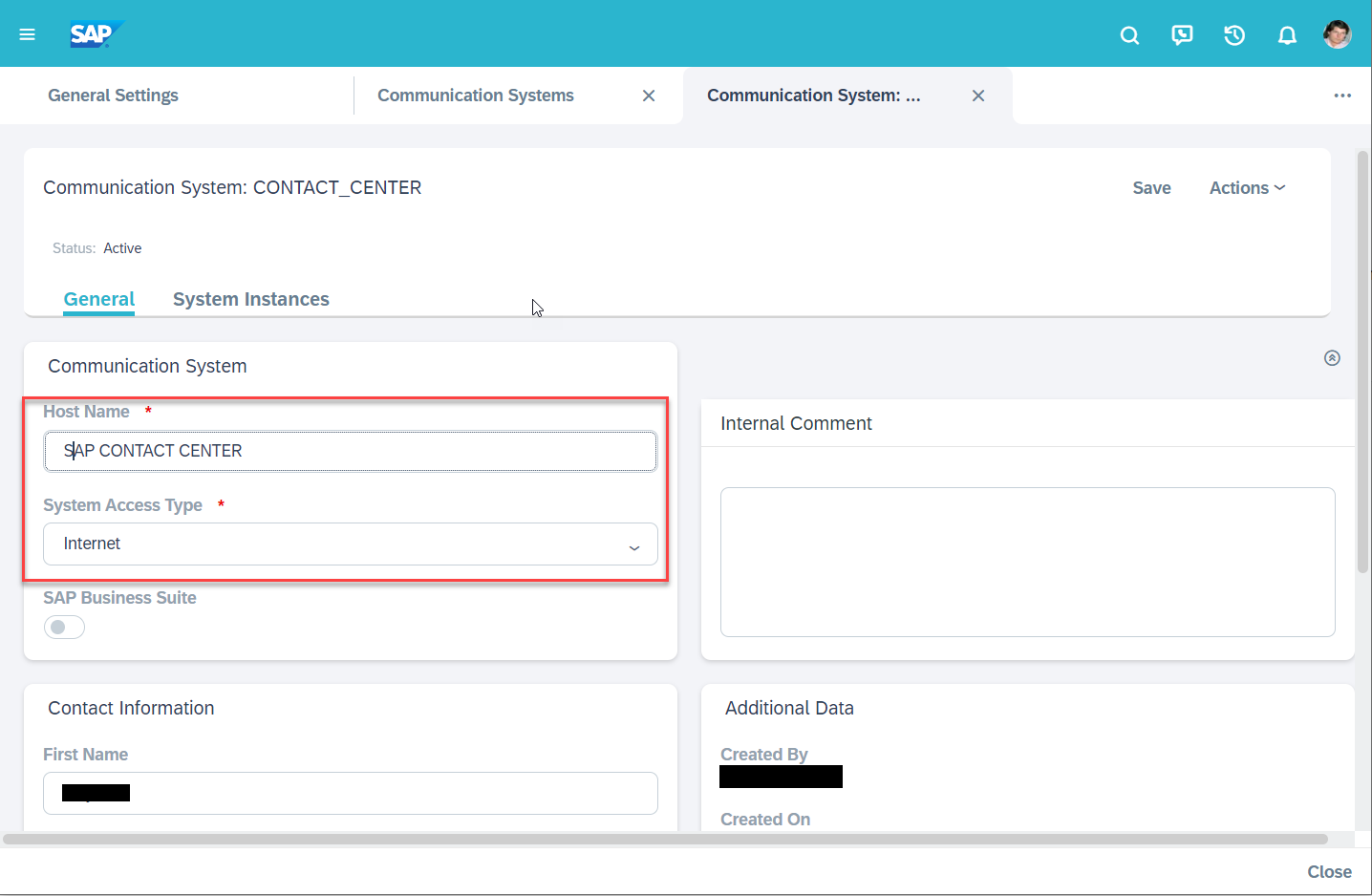Click the Internal Comment heading
Screen dimensions: 1372x896
pos(796,423)
